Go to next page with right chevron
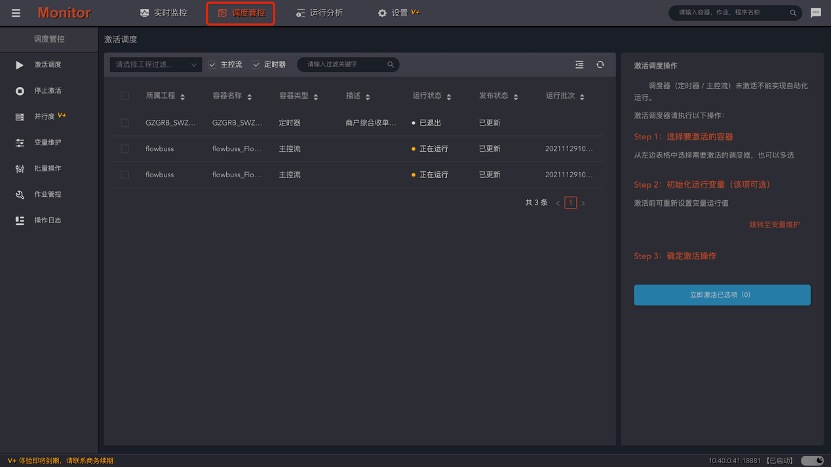The height and width of the screenshot is (468, 832). pos(583,203)
